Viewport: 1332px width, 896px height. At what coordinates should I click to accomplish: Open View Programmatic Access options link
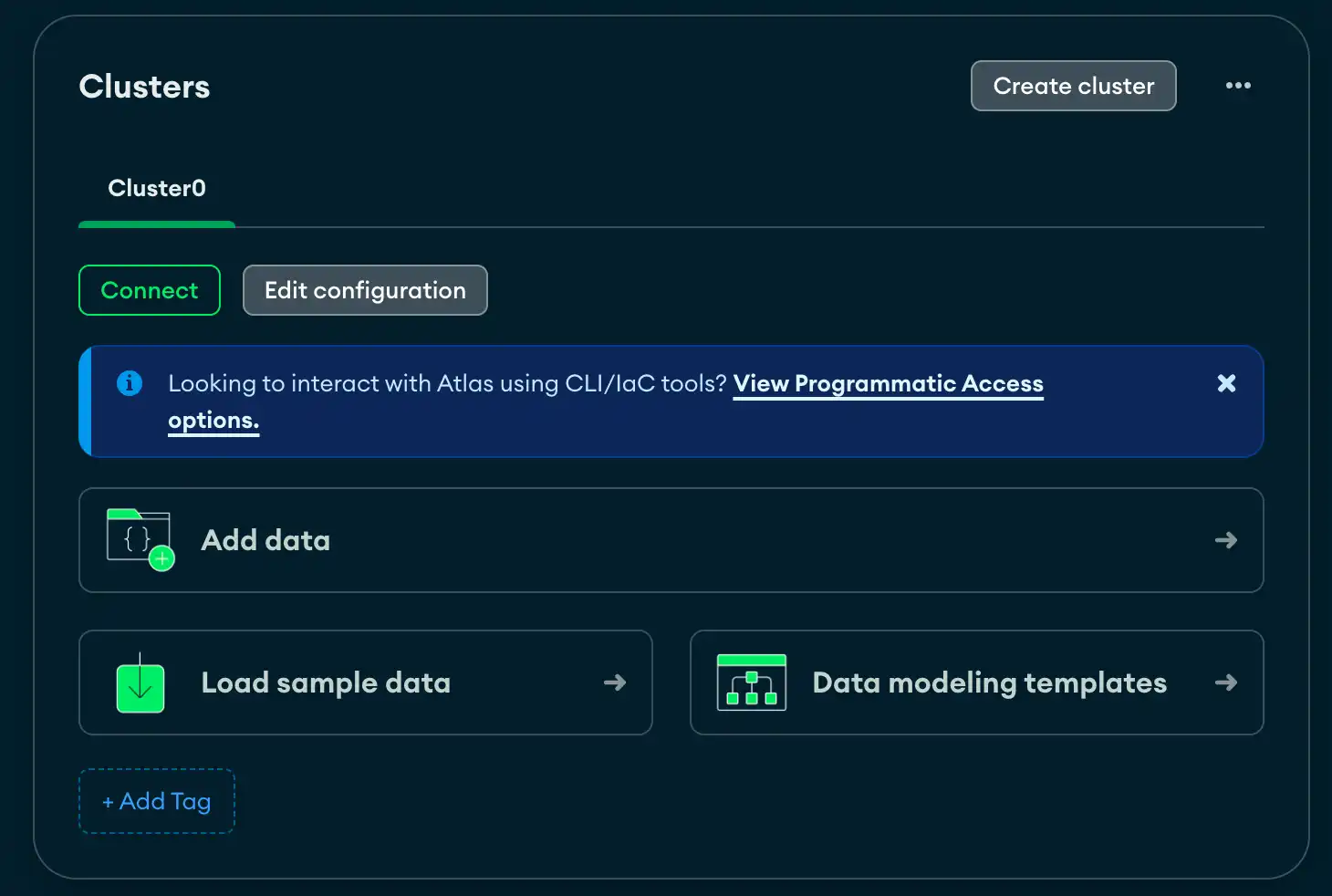coord(888,383)
